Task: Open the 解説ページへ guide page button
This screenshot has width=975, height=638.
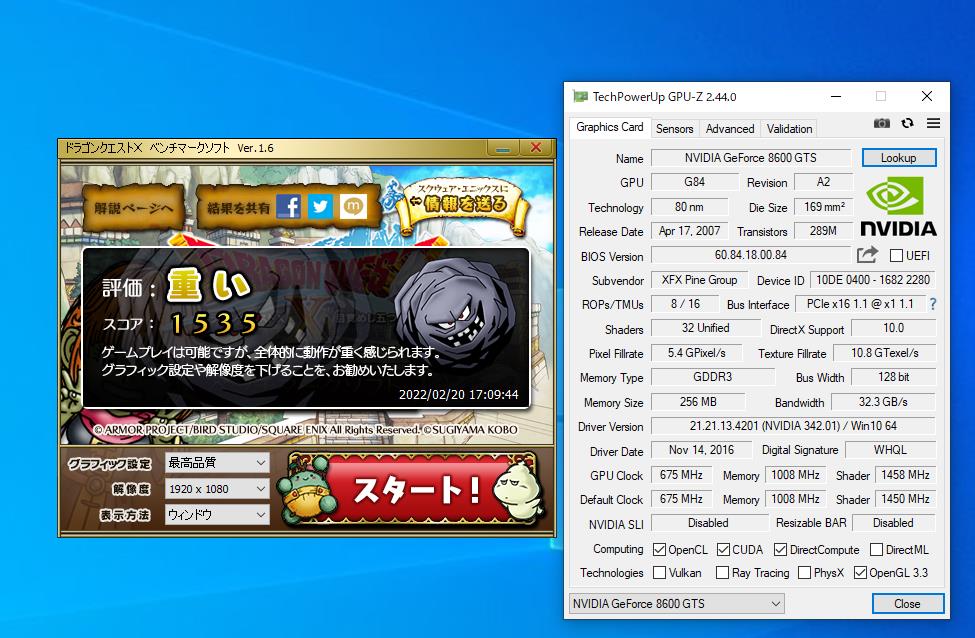Action: (x=133, y=208)
